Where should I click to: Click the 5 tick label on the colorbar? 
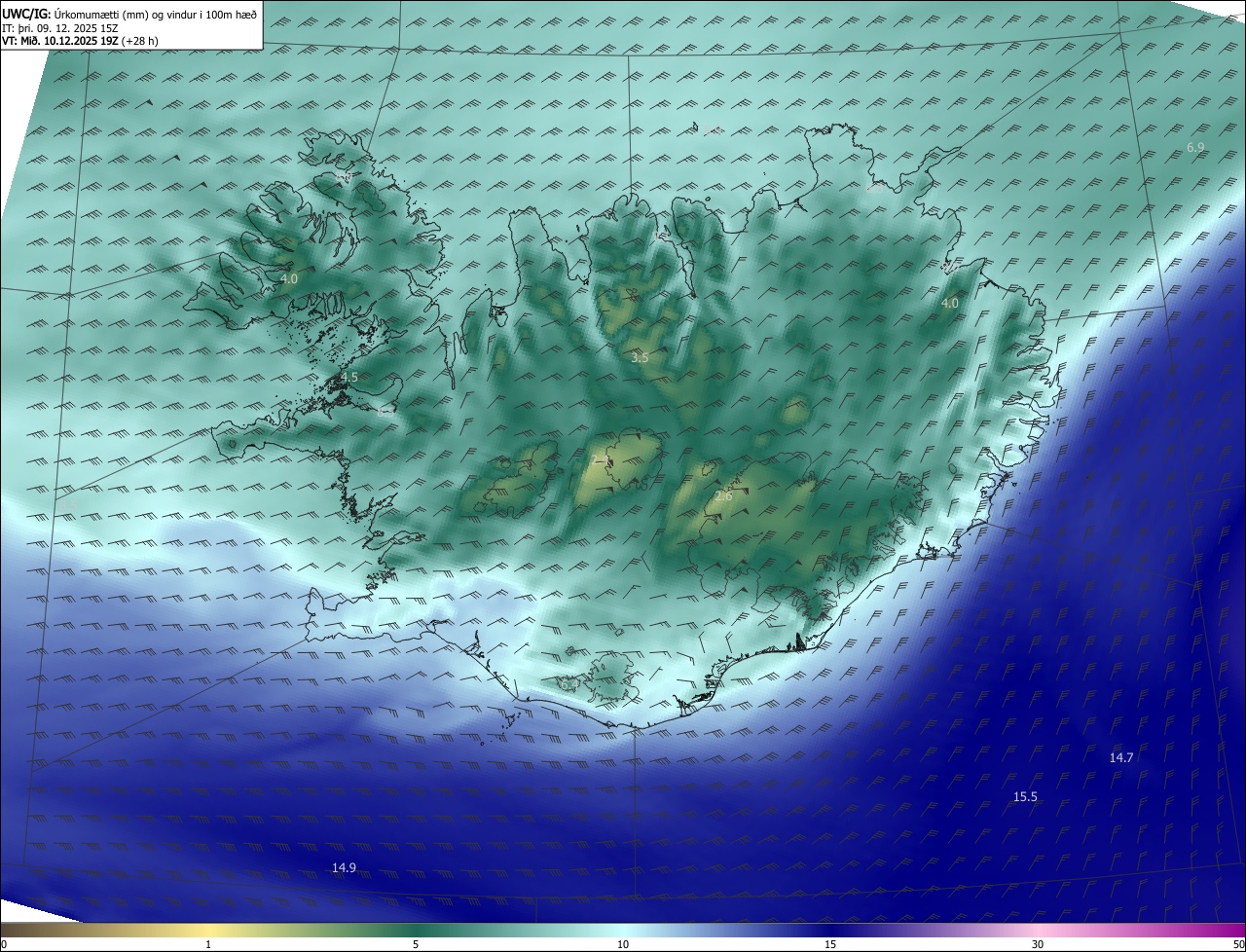pyautogui.click(x=416, y=944)
